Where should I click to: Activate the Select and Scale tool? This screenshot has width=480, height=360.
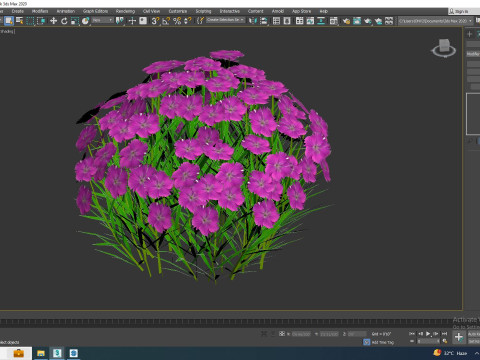[x=75, y=21]
